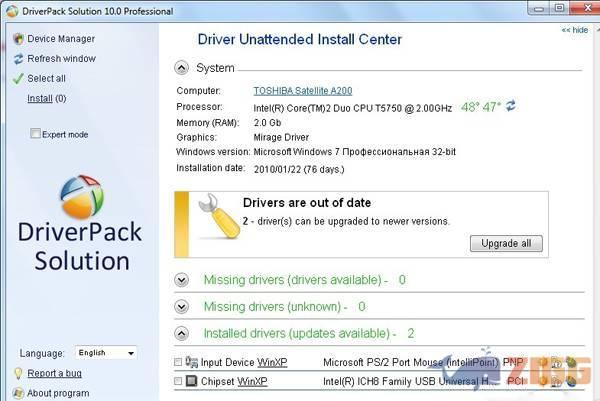Close the DriverPack Solution window
The image size is (600, 401).
click(x=587, y=8)
